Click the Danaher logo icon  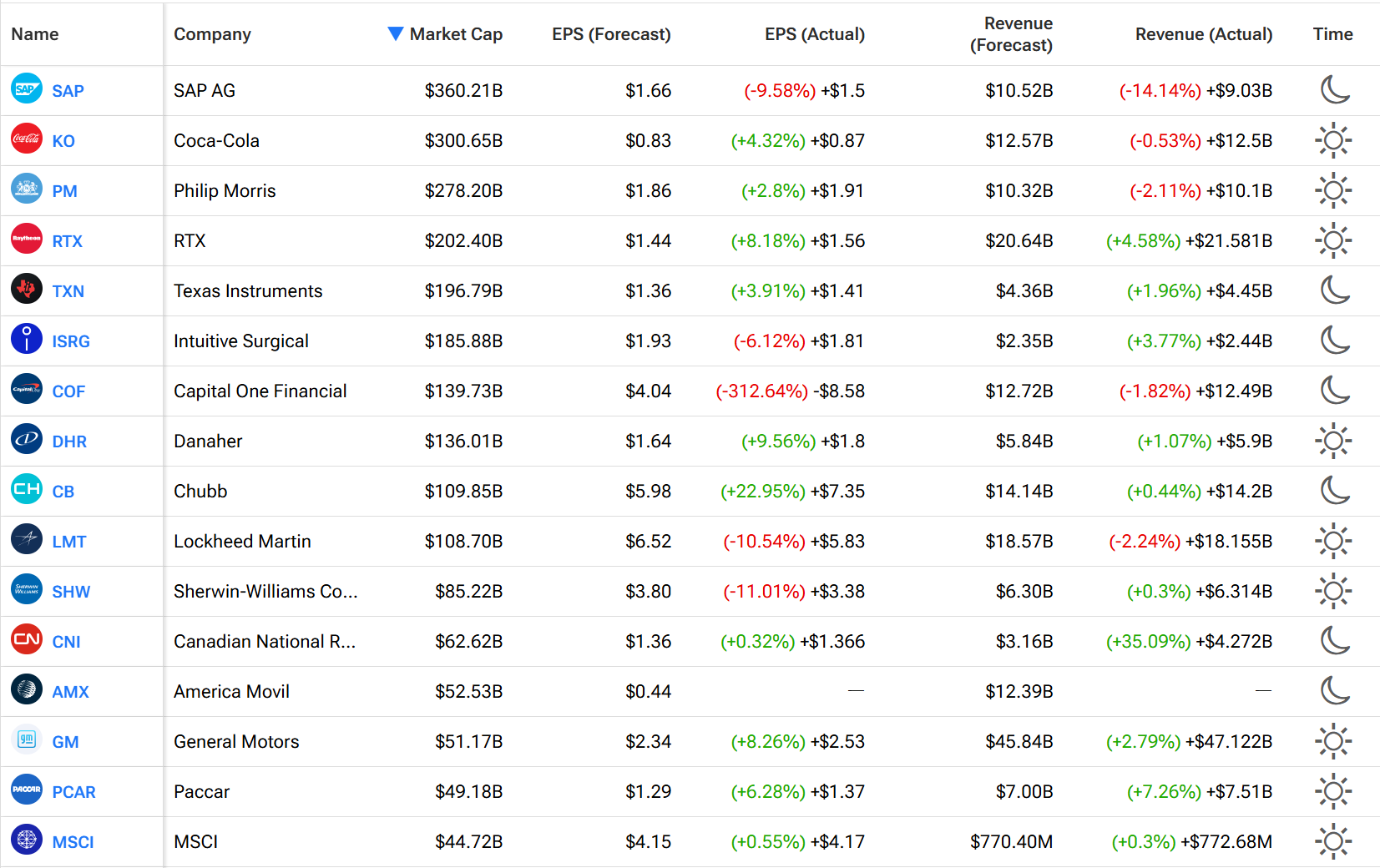(x=27, y=439)
